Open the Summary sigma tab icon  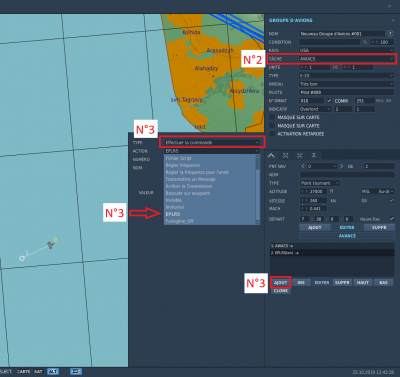314,155
